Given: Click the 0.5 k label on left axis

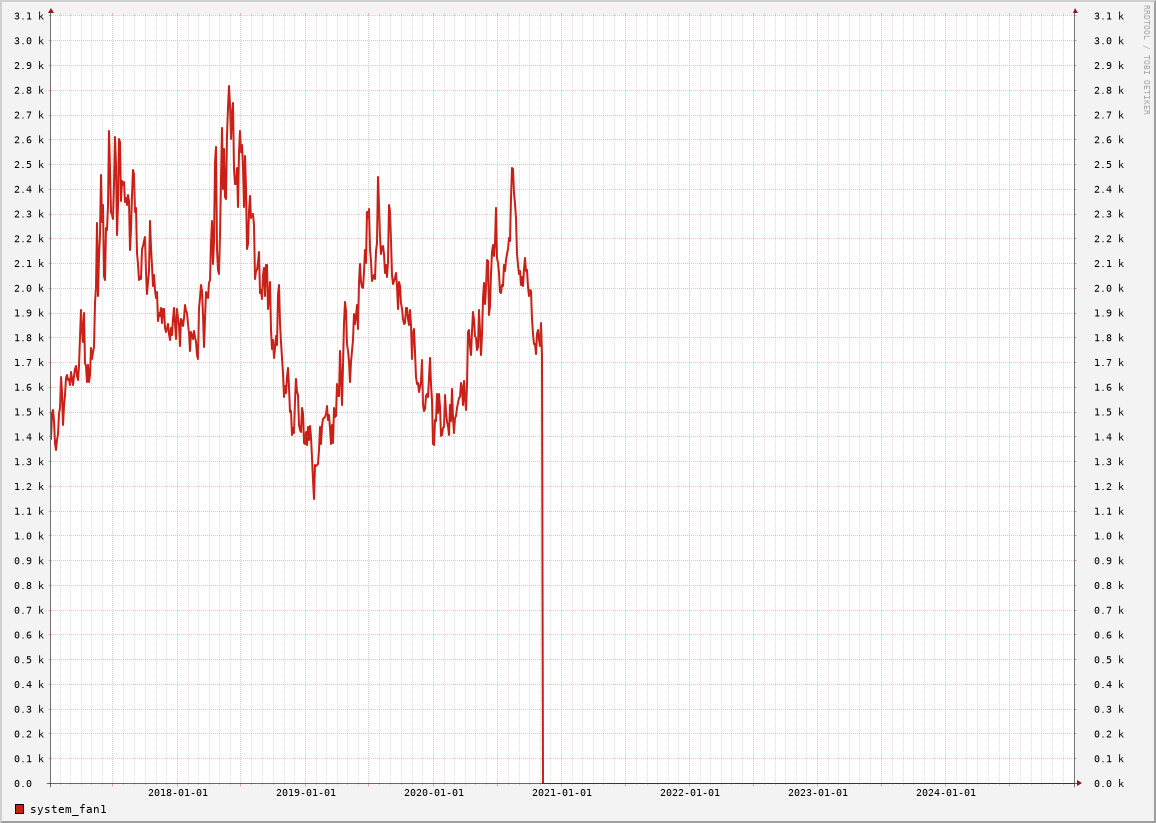Looking at the screenshot, I should pyautogui.click(x=28, y=660).
